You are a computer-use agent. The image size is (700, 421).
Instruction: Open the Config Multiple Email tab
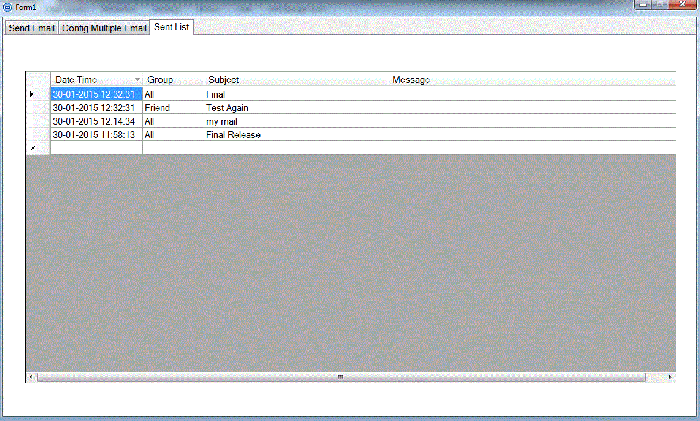(x=104, y=28)
